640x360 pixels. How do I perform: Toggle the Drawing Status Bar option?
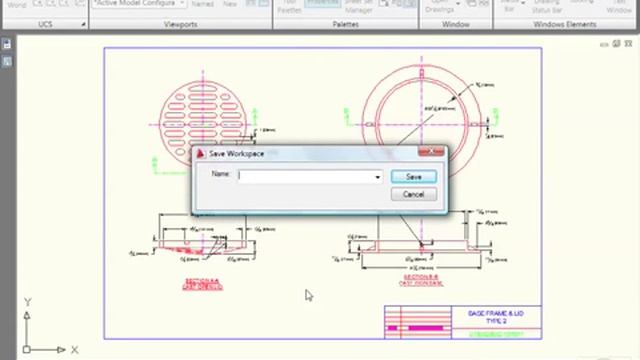[547, 6]
